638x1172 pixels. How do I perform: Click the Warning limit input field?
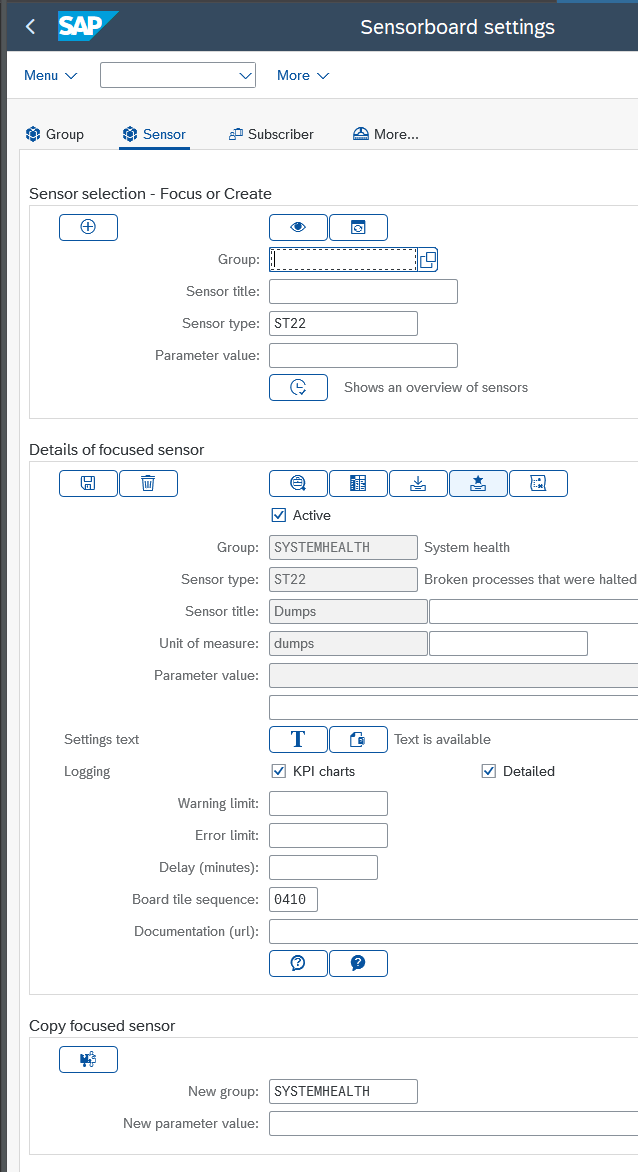328,803
